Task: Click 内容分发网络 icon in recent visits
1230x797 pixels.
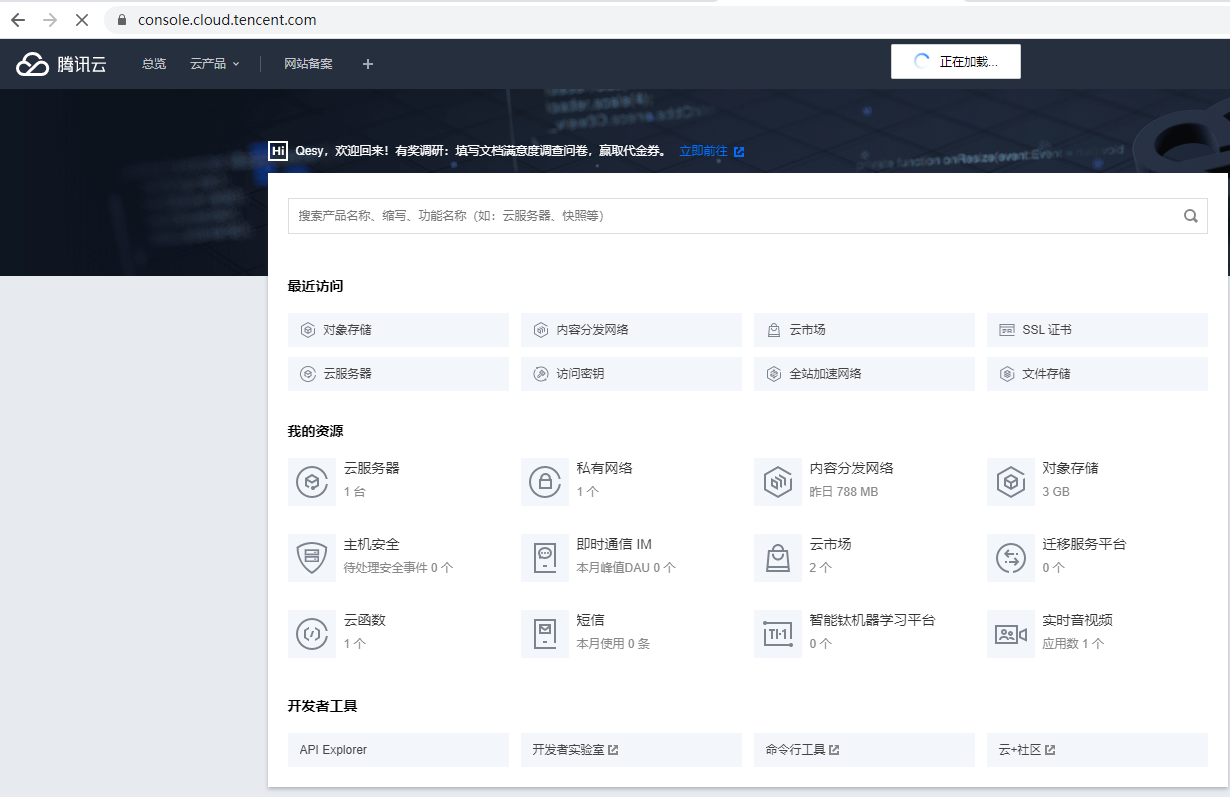Action: pos(541,330)
